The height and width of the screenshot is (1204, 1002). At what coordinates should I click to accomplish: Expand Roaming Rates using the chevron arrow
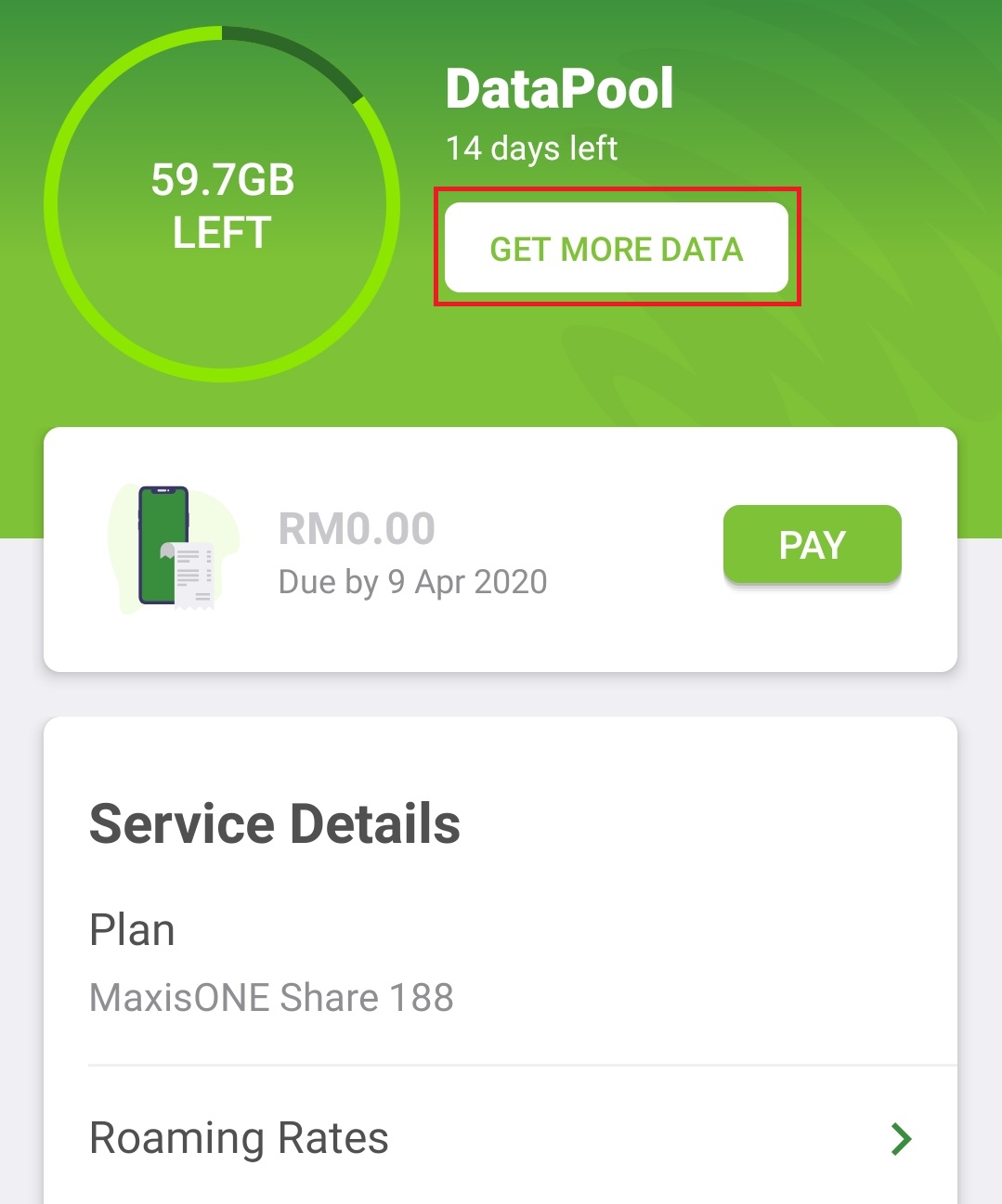(x=901, y=1138)
